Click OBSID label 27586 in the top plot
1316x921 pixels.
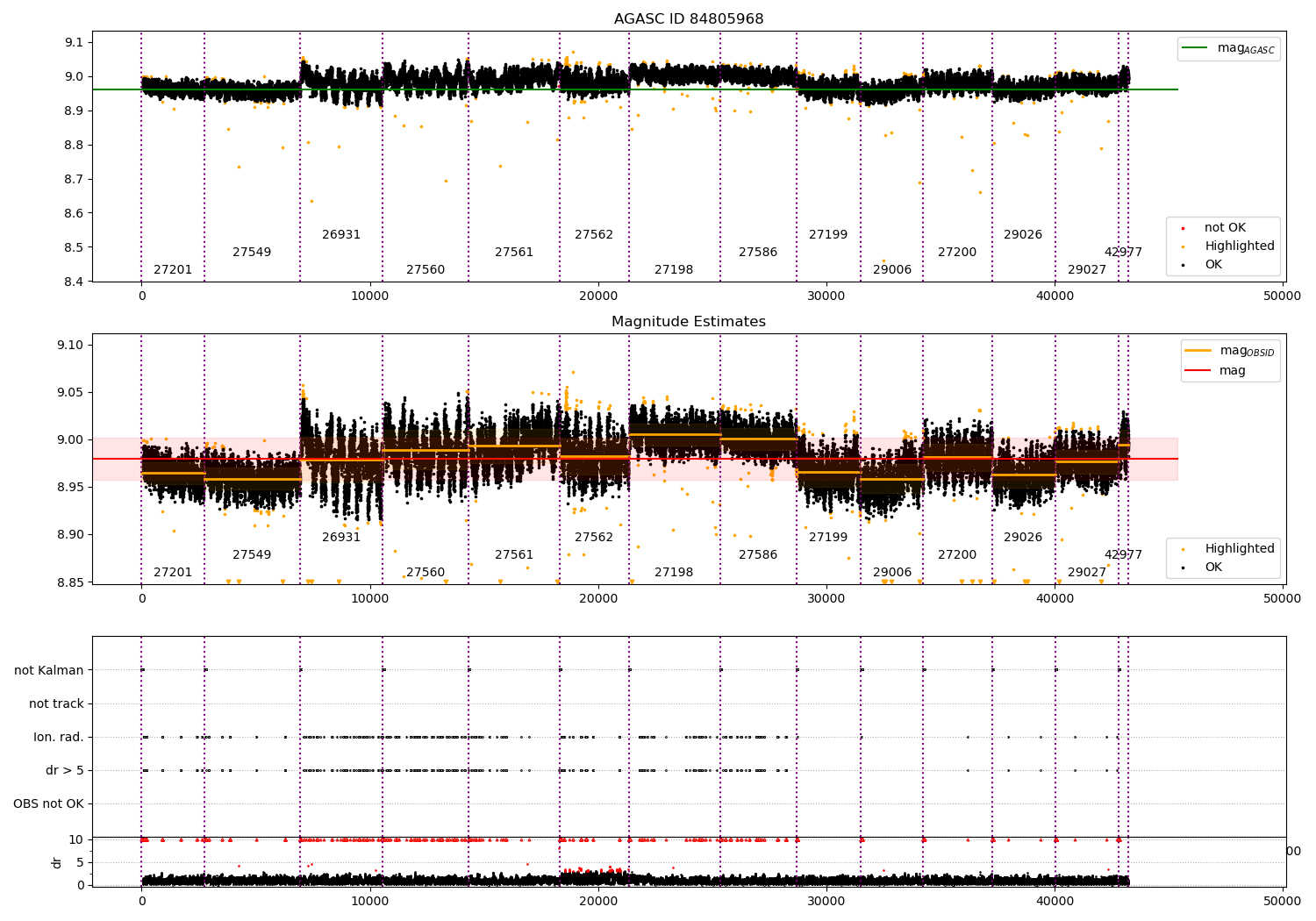pos(758,253)
